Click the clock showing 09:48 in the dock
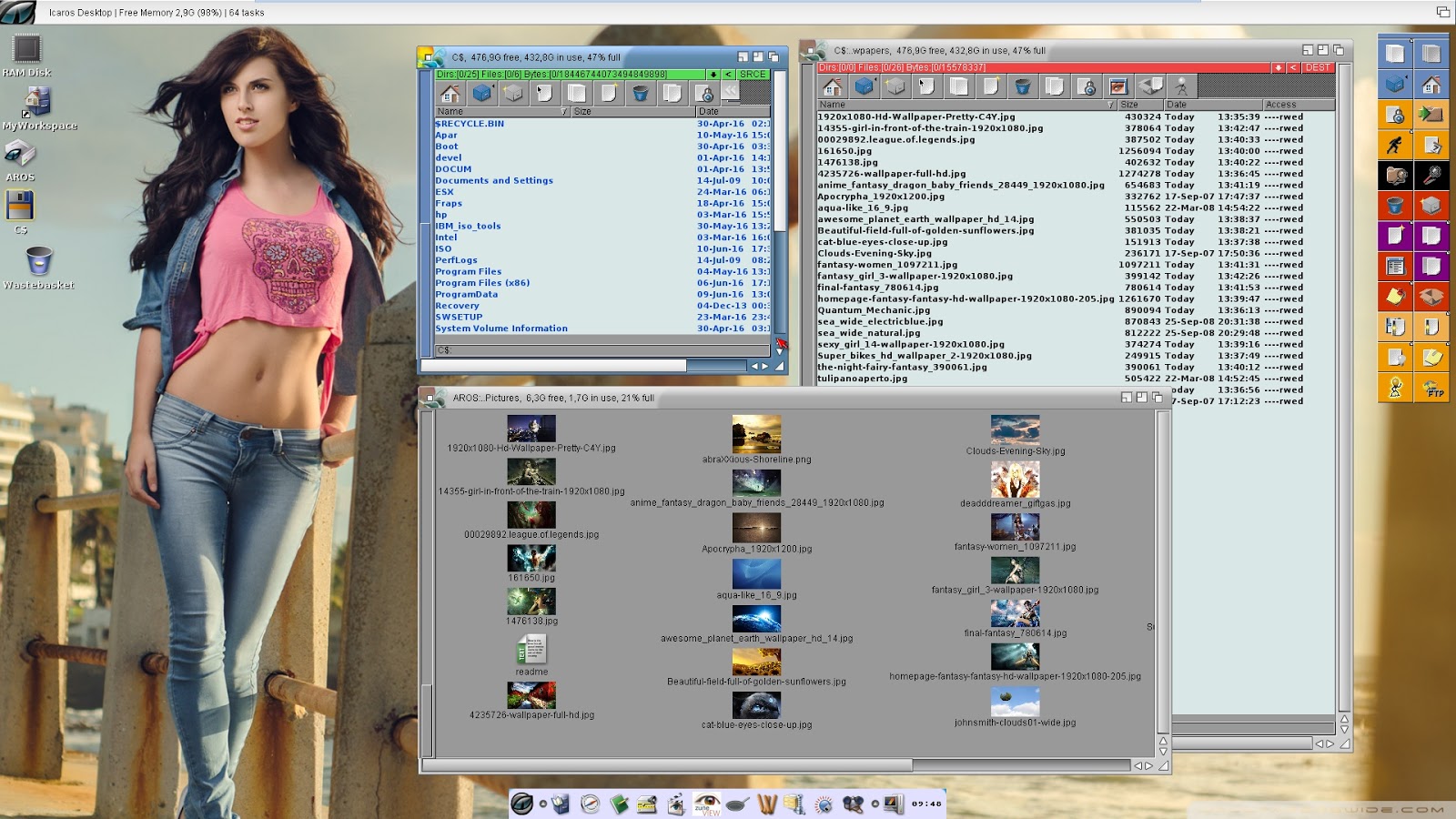 (926, 804)
